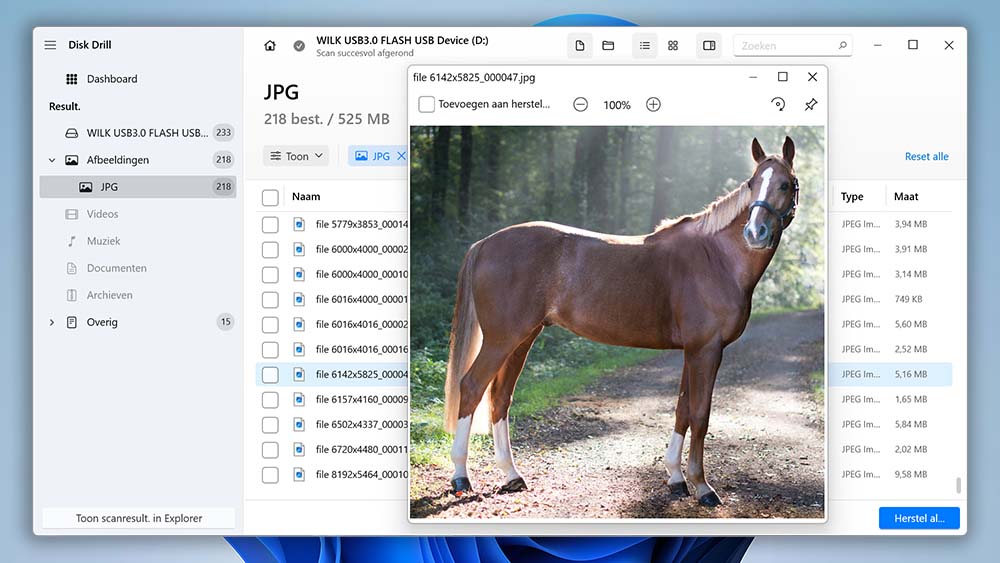Check the box for file 5779x3853_00014

point(270,224)
